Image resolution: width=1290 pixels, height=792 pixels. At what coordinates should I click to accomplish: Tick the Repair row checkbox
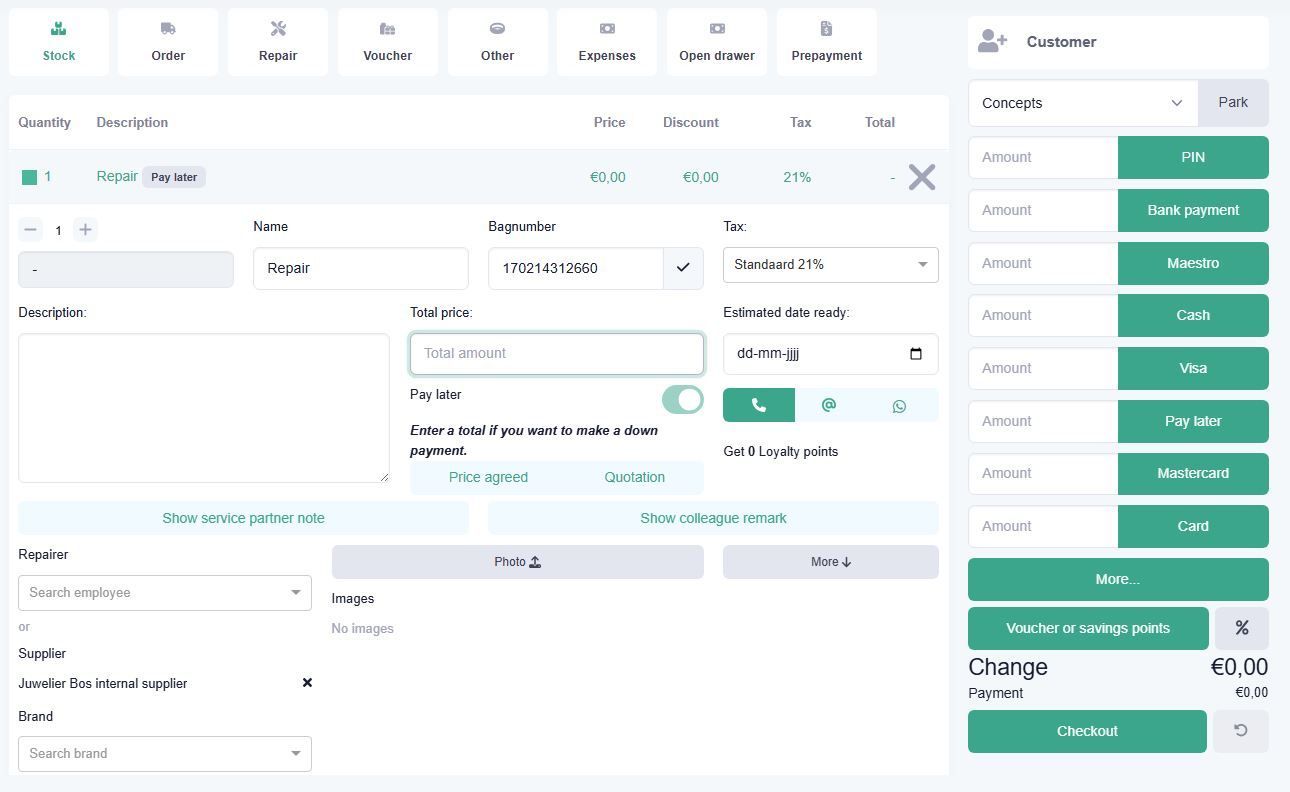tap(29, 177)
